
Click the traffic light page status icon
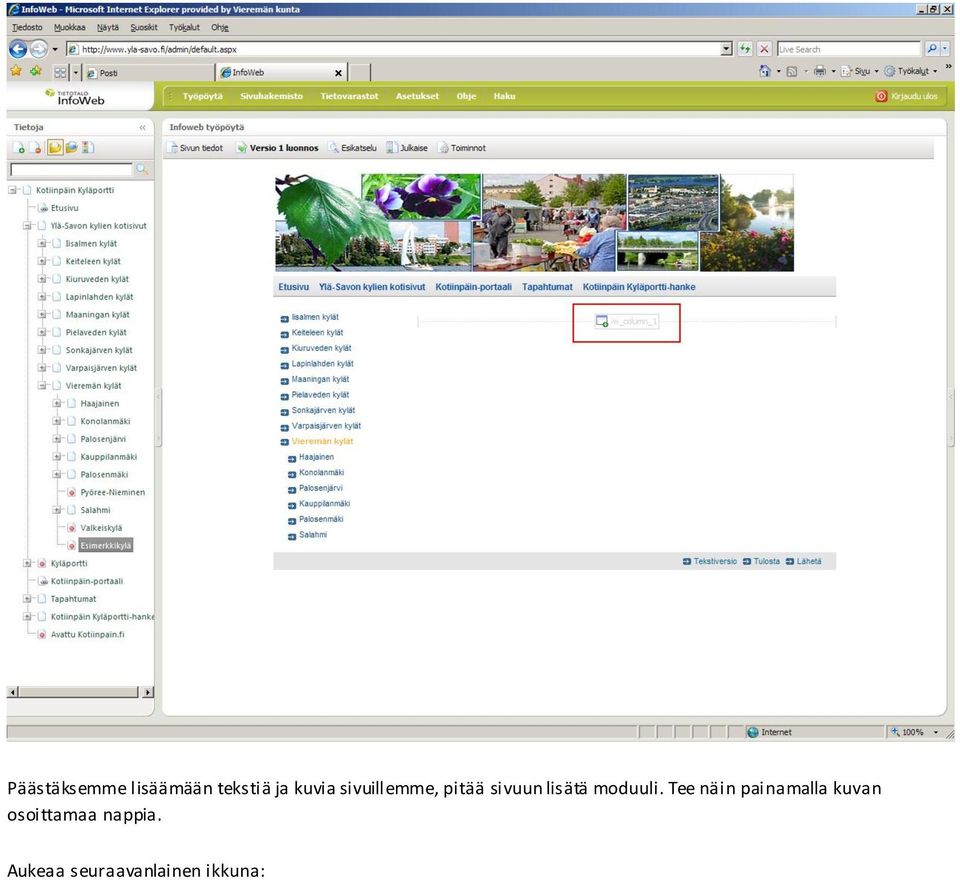pyautogui.click(x=88, y=148)
